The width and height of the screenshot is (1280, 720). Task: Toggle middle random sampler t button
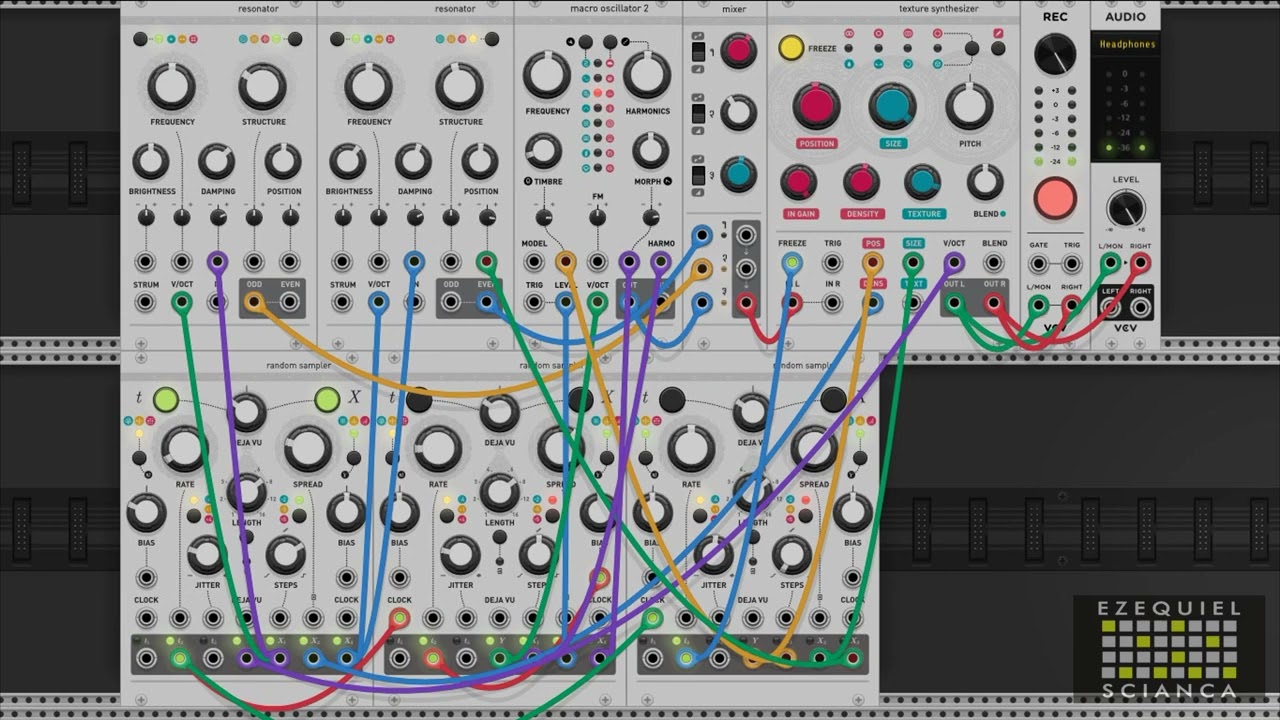pyautogui.click(x=419, y=400)
